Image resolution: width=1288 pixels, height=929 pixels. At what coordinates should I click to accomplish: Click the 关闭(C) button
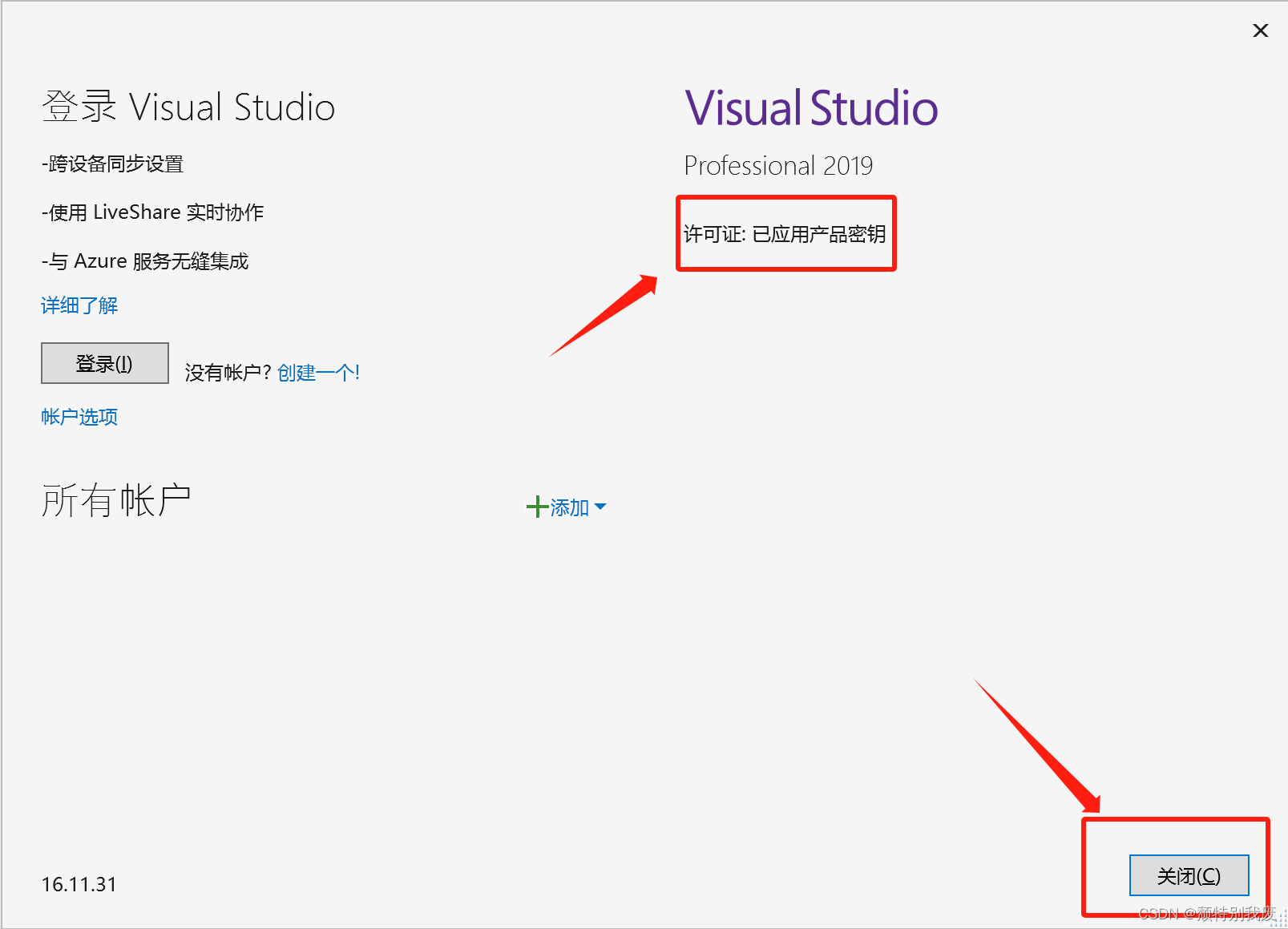(x=1189, y=875)
